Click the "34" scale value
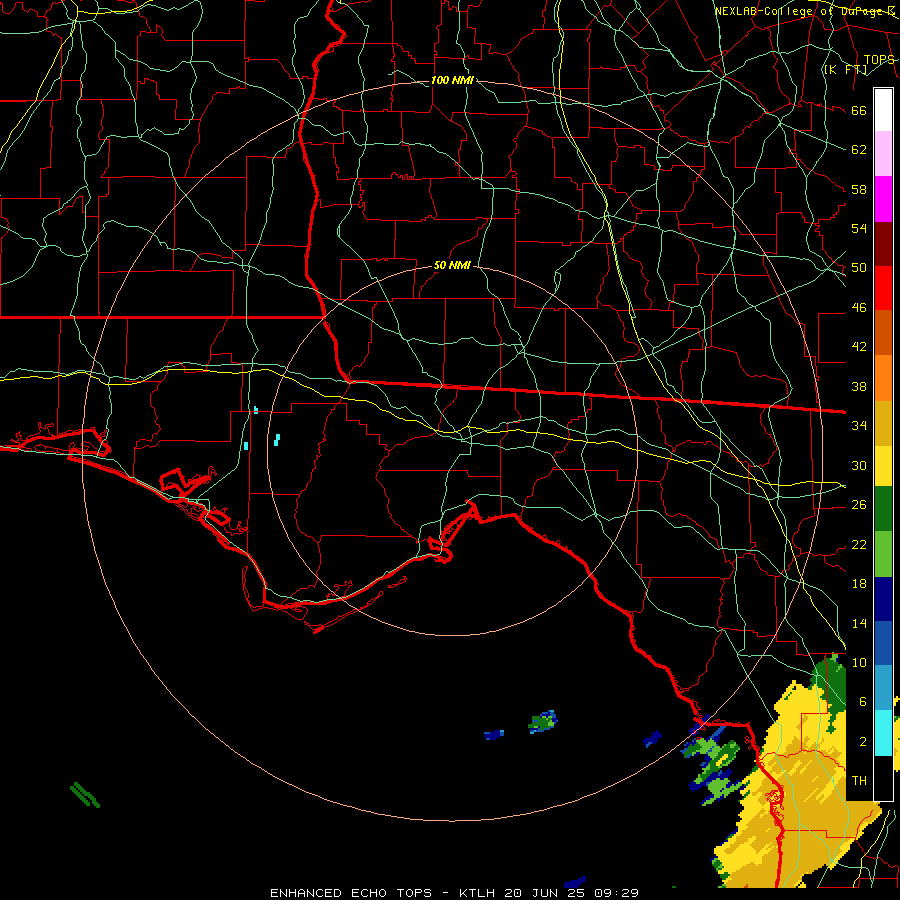 click(x=859, y=425)
